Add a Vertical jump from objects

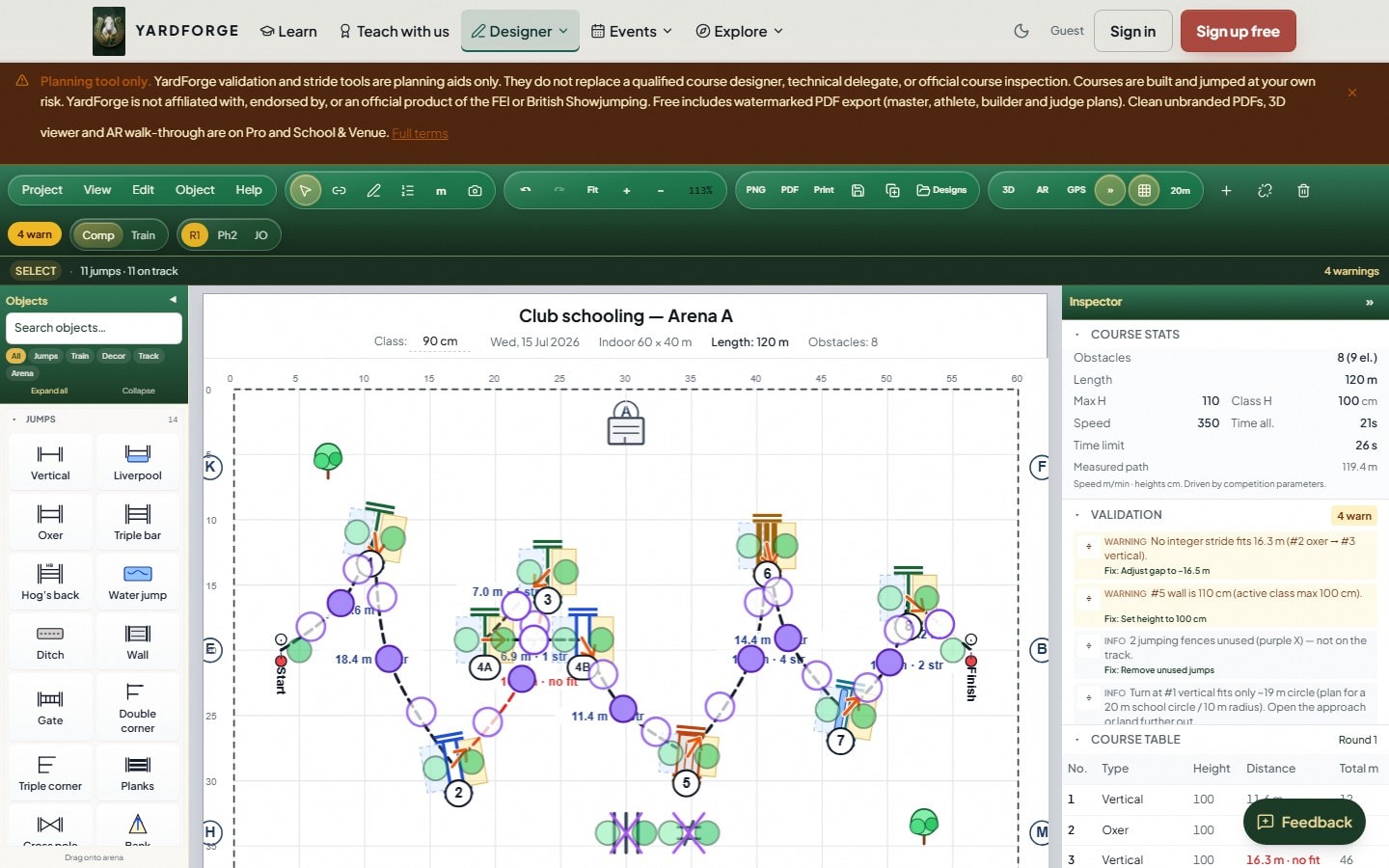point(50,461)
